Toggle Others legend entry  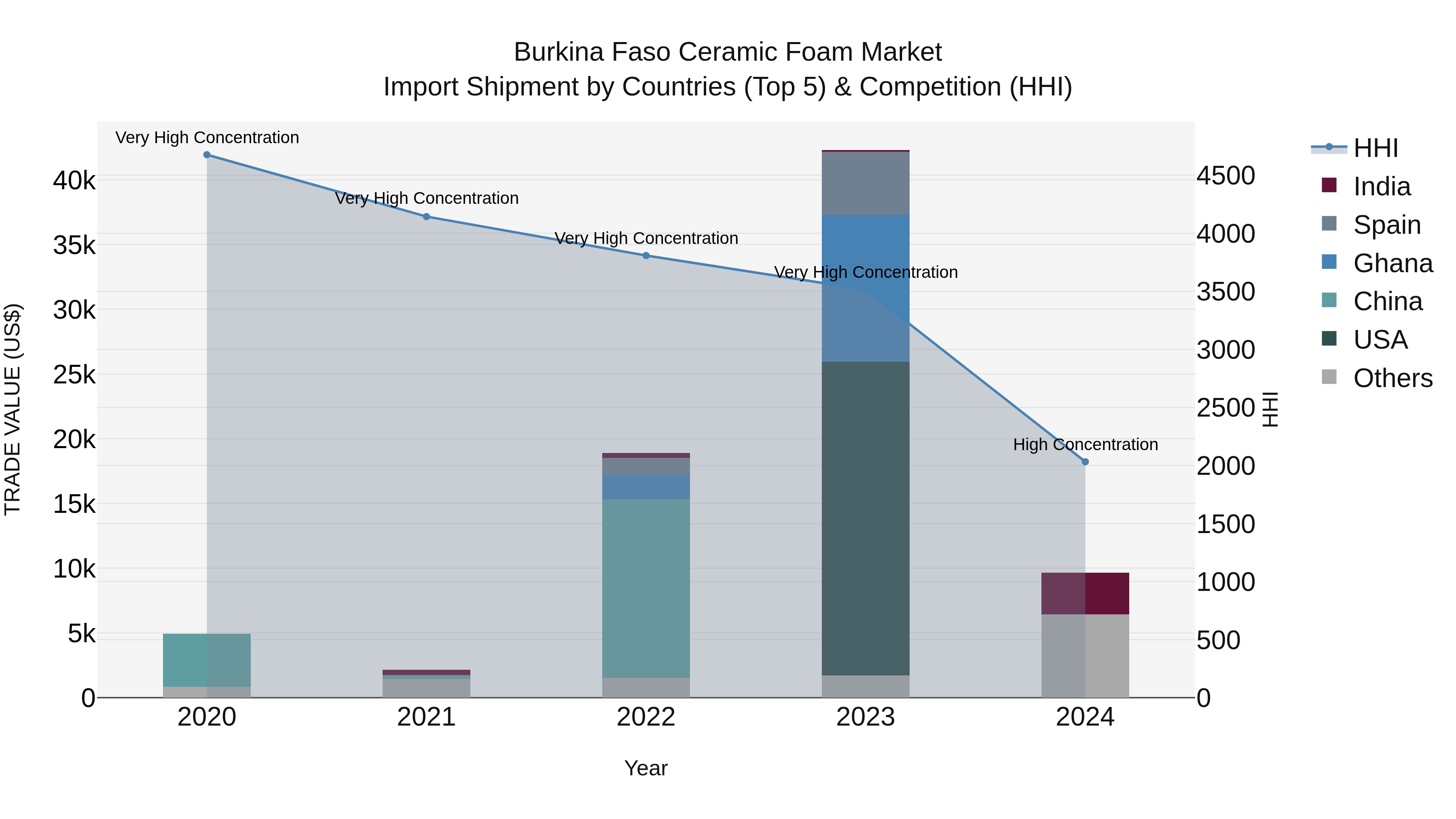pos(1378,378)
